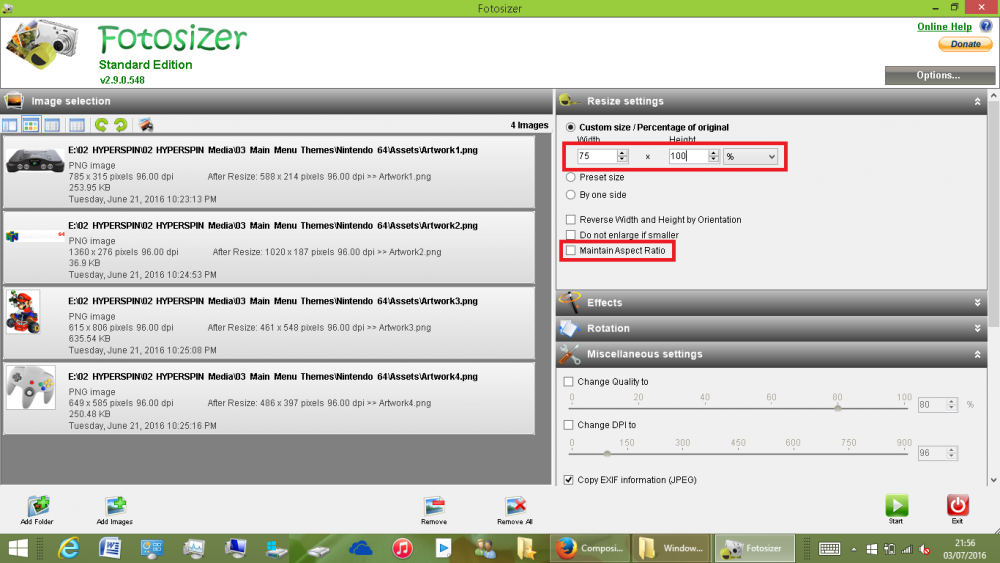
Task: Click the Rotation section header icon
Action: click(x=569, y=328)
